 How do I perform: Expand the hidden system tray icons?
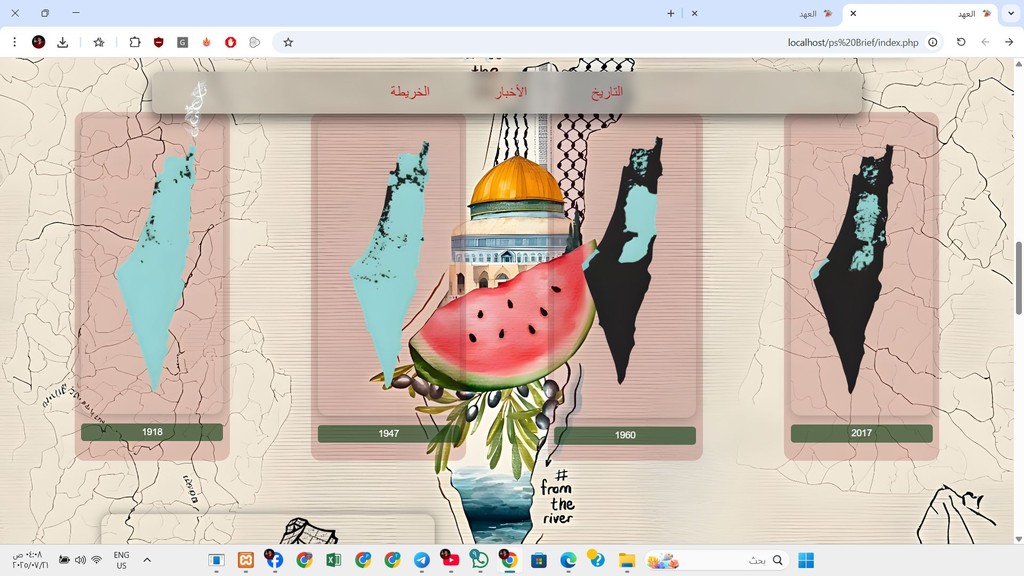click(x=147, y=560)
